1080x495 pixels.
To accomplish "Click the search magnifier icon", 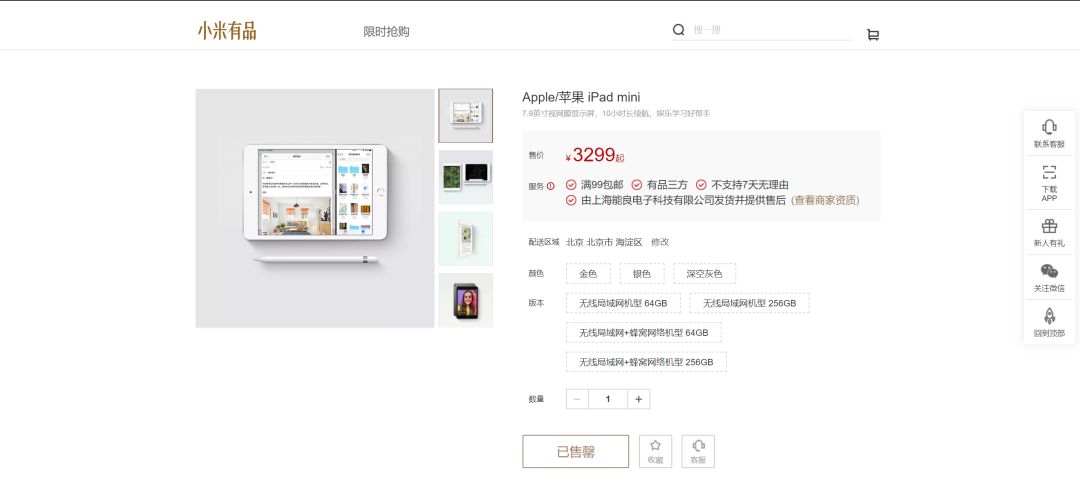I will (678, 30).
